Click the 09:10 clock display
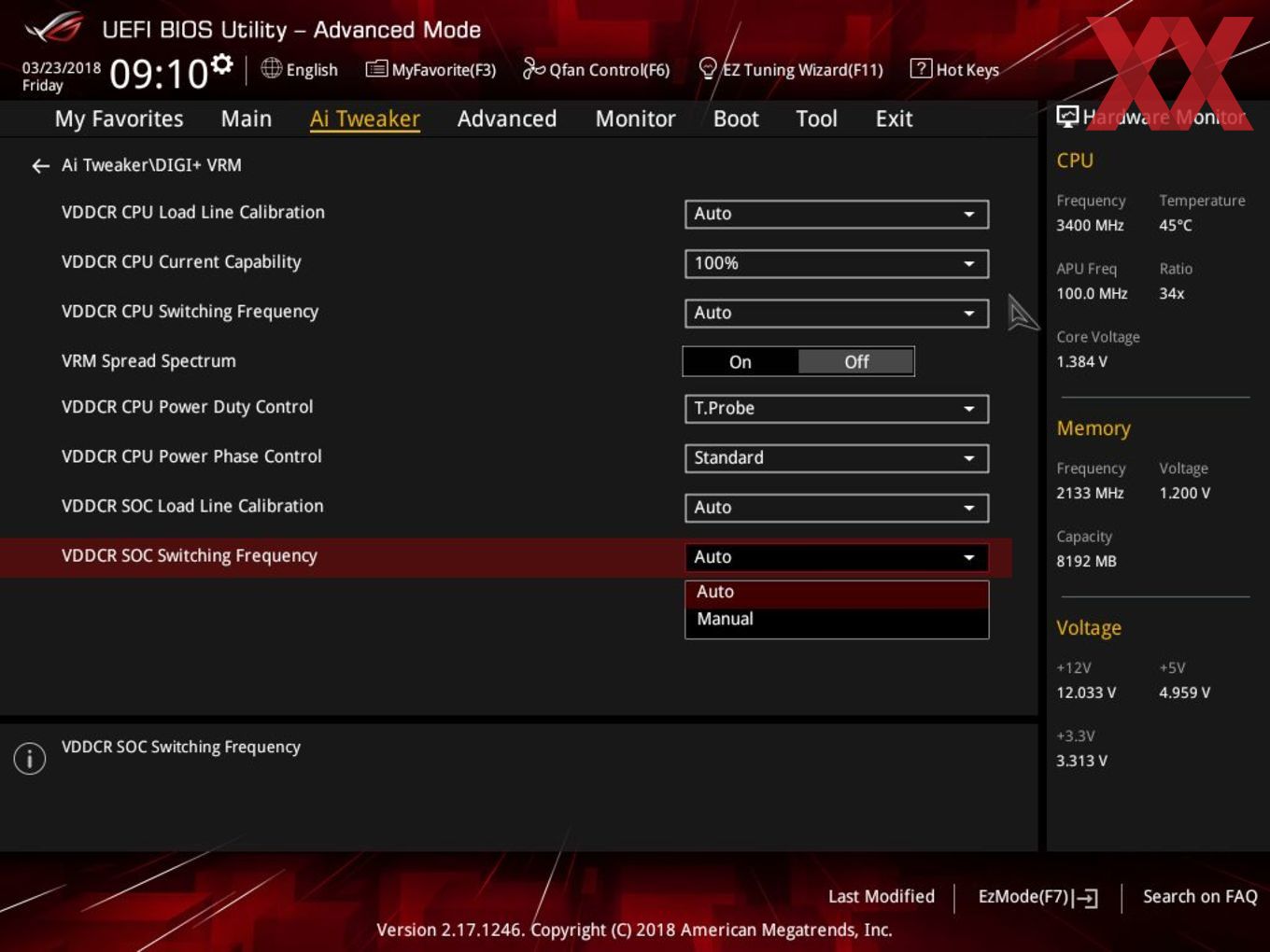 point(158,74)
